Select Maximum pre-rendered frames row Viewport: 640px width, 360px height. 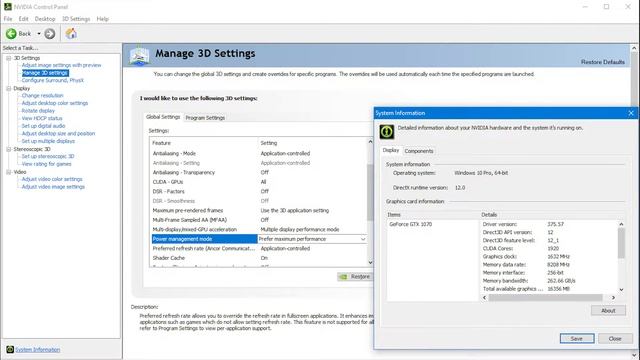(259, 211)
